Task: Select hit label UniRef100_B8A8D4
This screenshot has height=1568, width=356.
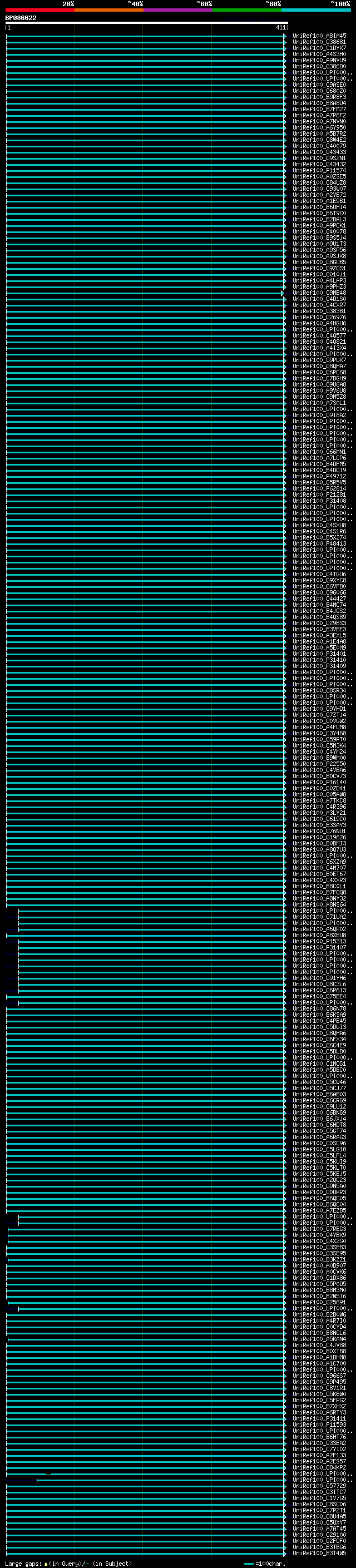Action: coord(319,103)
